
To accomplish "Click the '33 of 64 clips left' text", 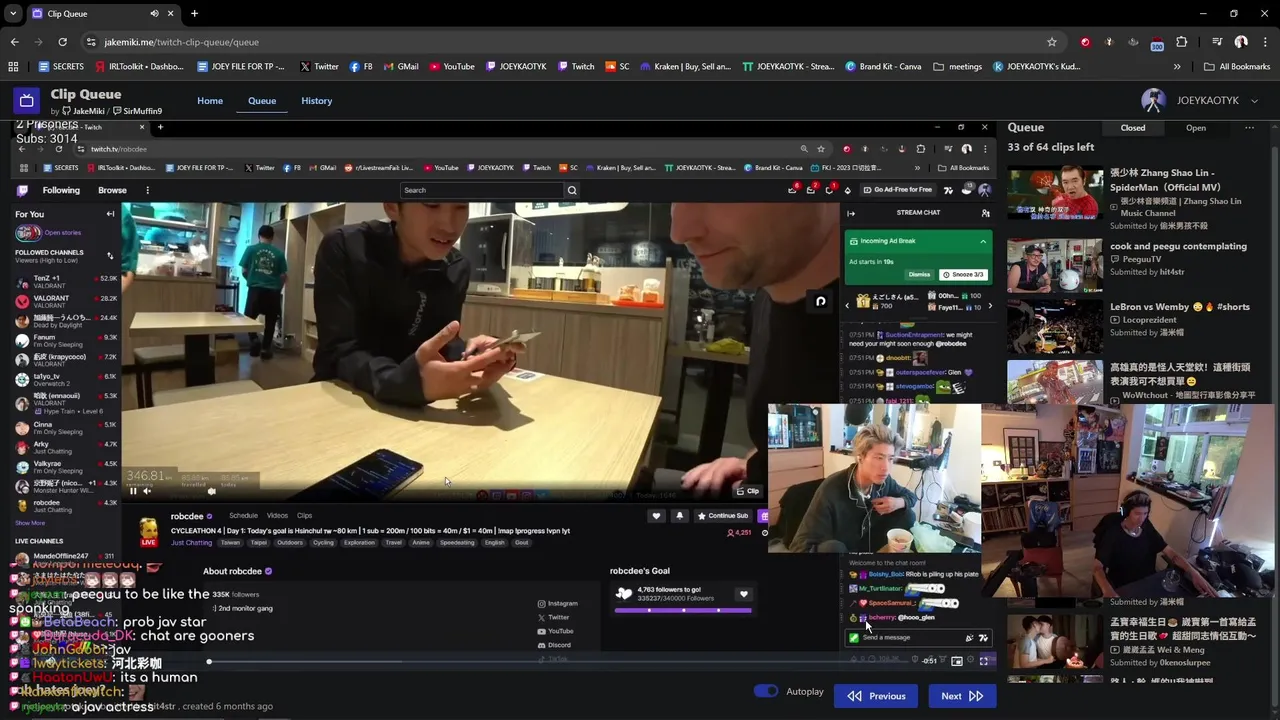I will click(1050, 147).
